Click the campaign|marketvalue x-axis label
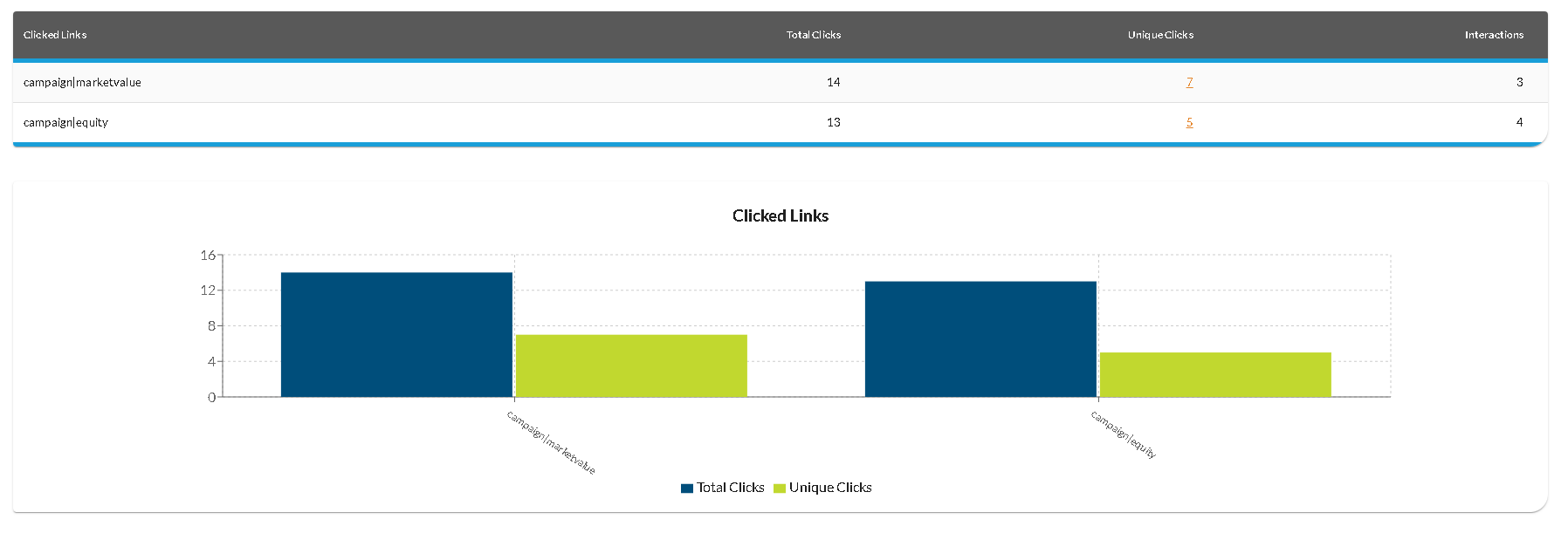The width and height of the screenshot is (1568, 533). pyautogui.click(x=551, y=442)
